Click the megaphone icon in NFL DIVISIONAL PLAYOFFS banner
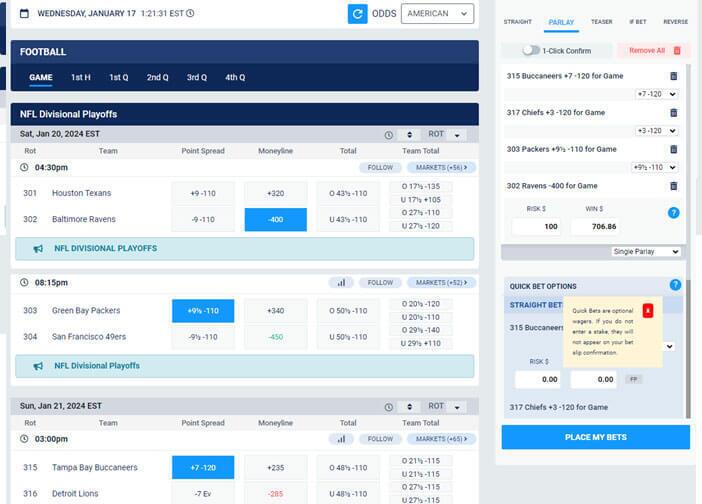The width and height of the screenshot is (702, 504). click(38, 249)
